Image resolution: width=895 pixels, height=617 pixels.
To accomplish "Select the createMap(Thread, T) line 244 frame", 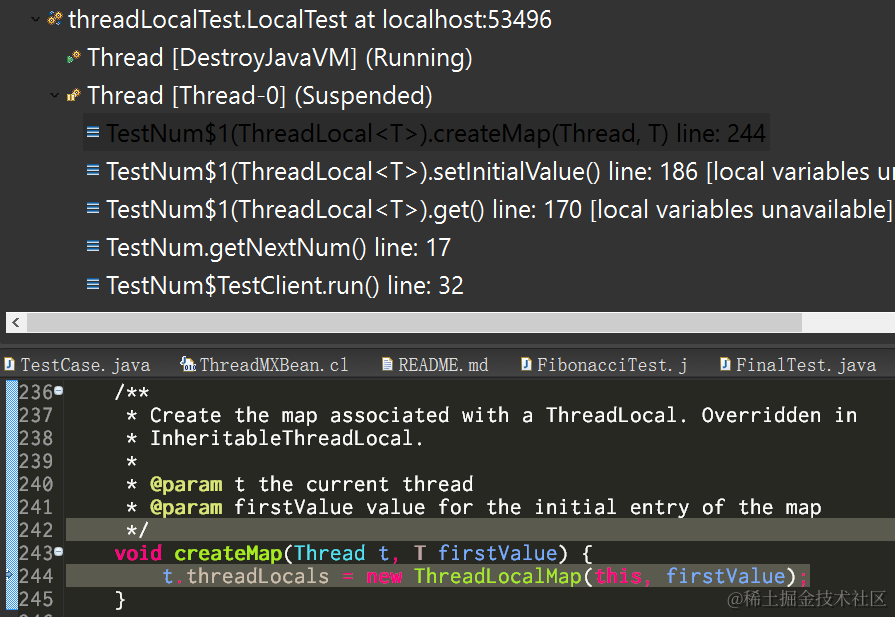I will point(436,134).
